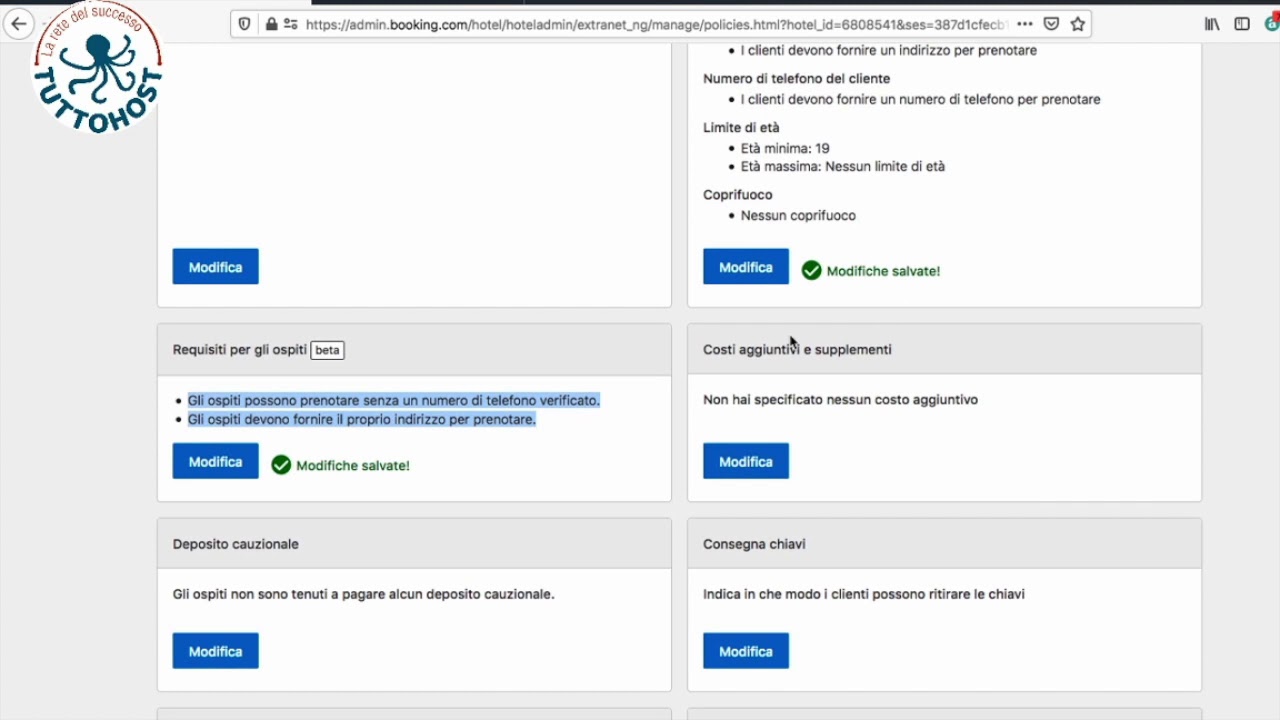Viewport: 1280px width, 720px height.
Task: Click 'Coprifuoco' heading
Action: click(x=738, y=194)
